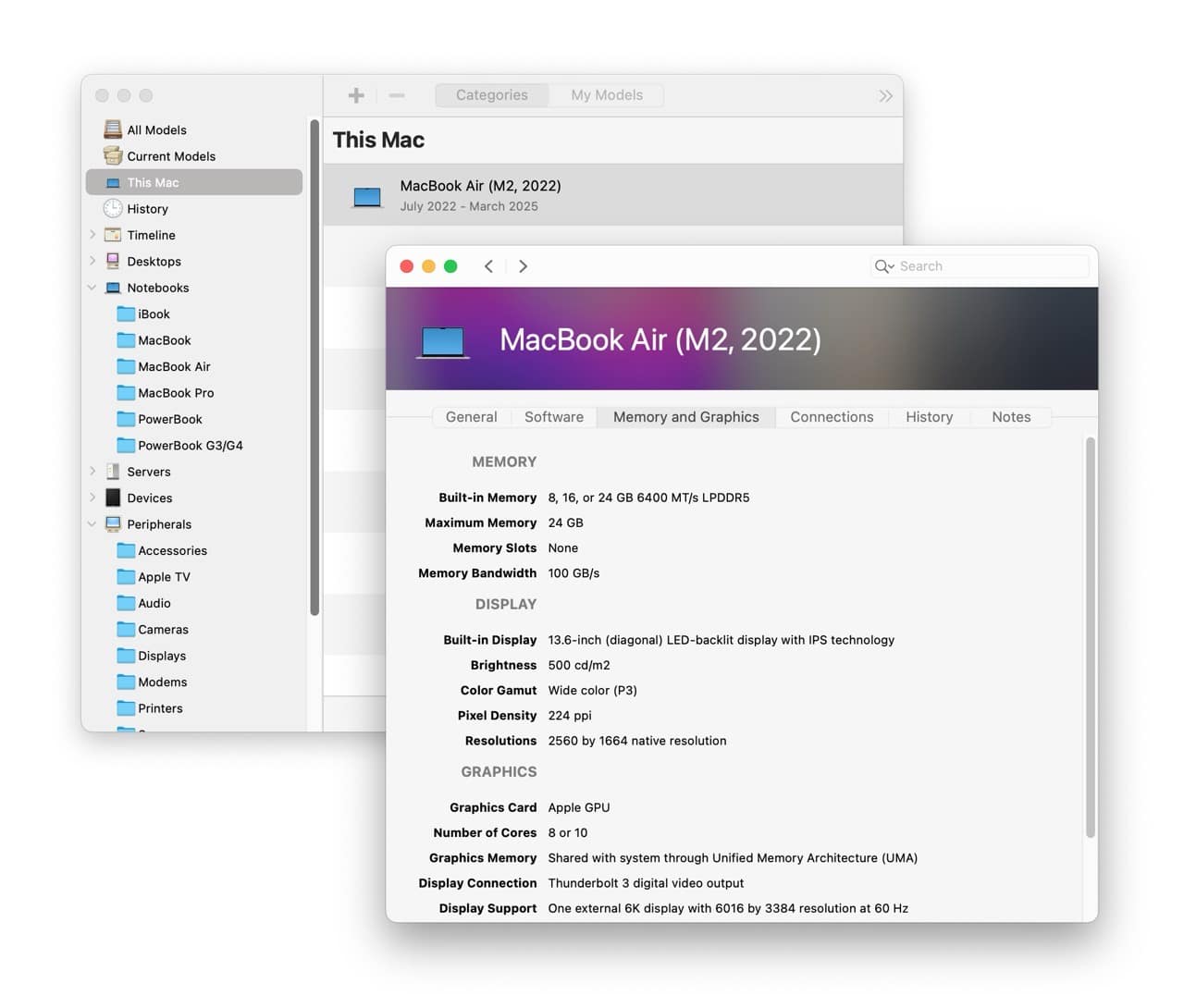
Task: Expand the Desktops category
Action: pos(92,261)
